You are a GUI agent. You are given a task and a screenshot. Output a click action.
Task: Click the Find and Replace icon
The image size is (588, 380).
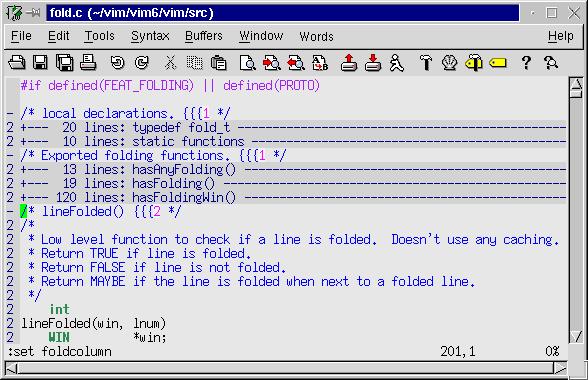[320, 63]
